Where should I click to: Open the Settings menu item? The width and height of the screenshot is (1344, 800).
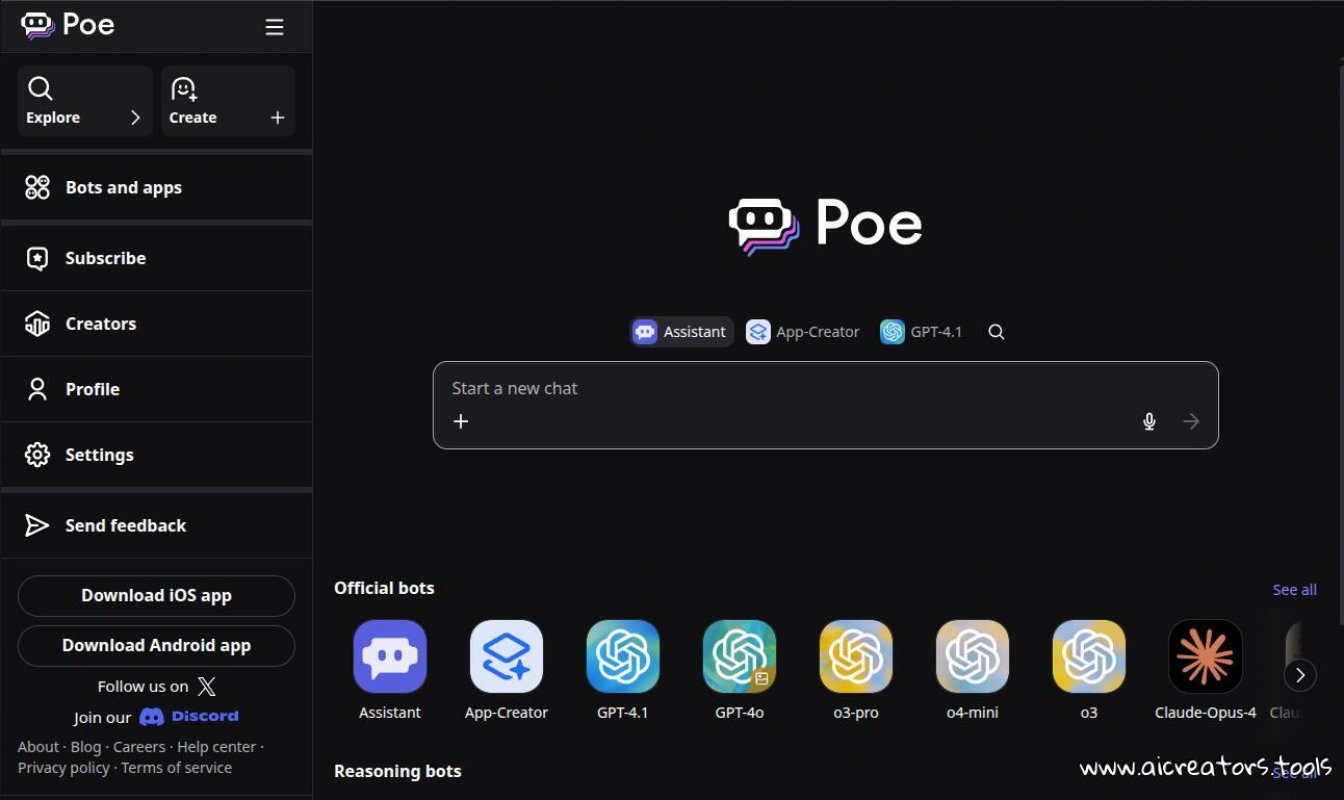pyautogui.click(x=100, y=454)
